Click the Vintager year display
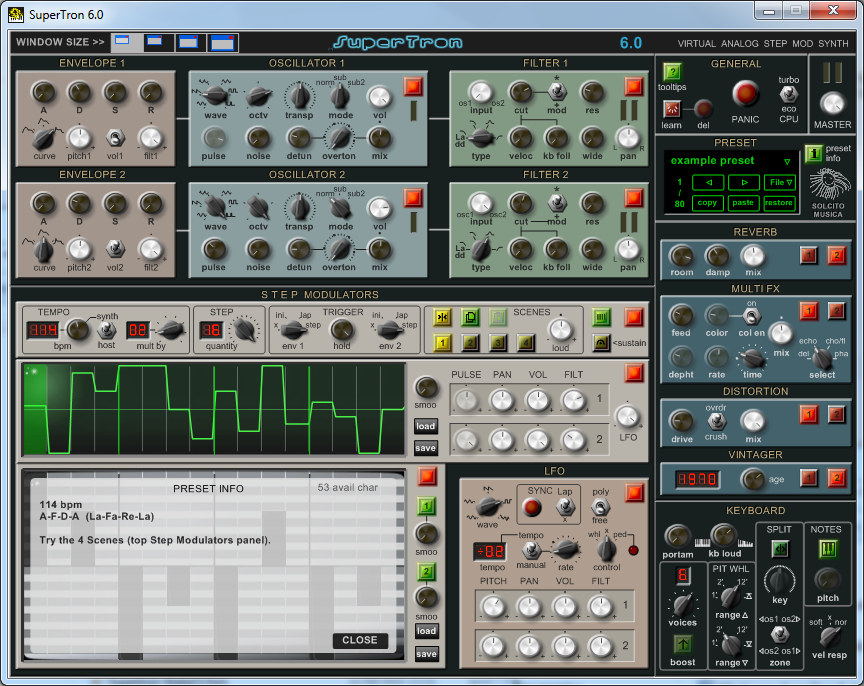This screenshot has height=686, width=864. (x=698, y=479)
